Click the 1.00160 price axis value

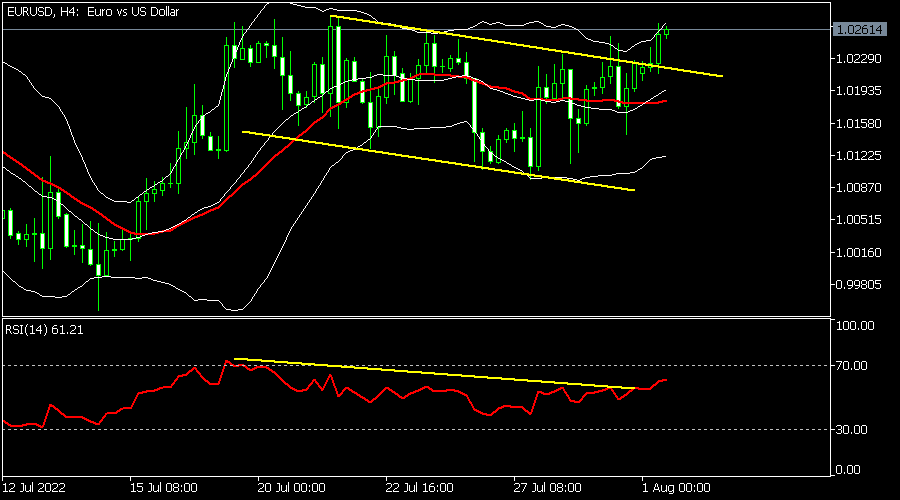tap(859, 252)
